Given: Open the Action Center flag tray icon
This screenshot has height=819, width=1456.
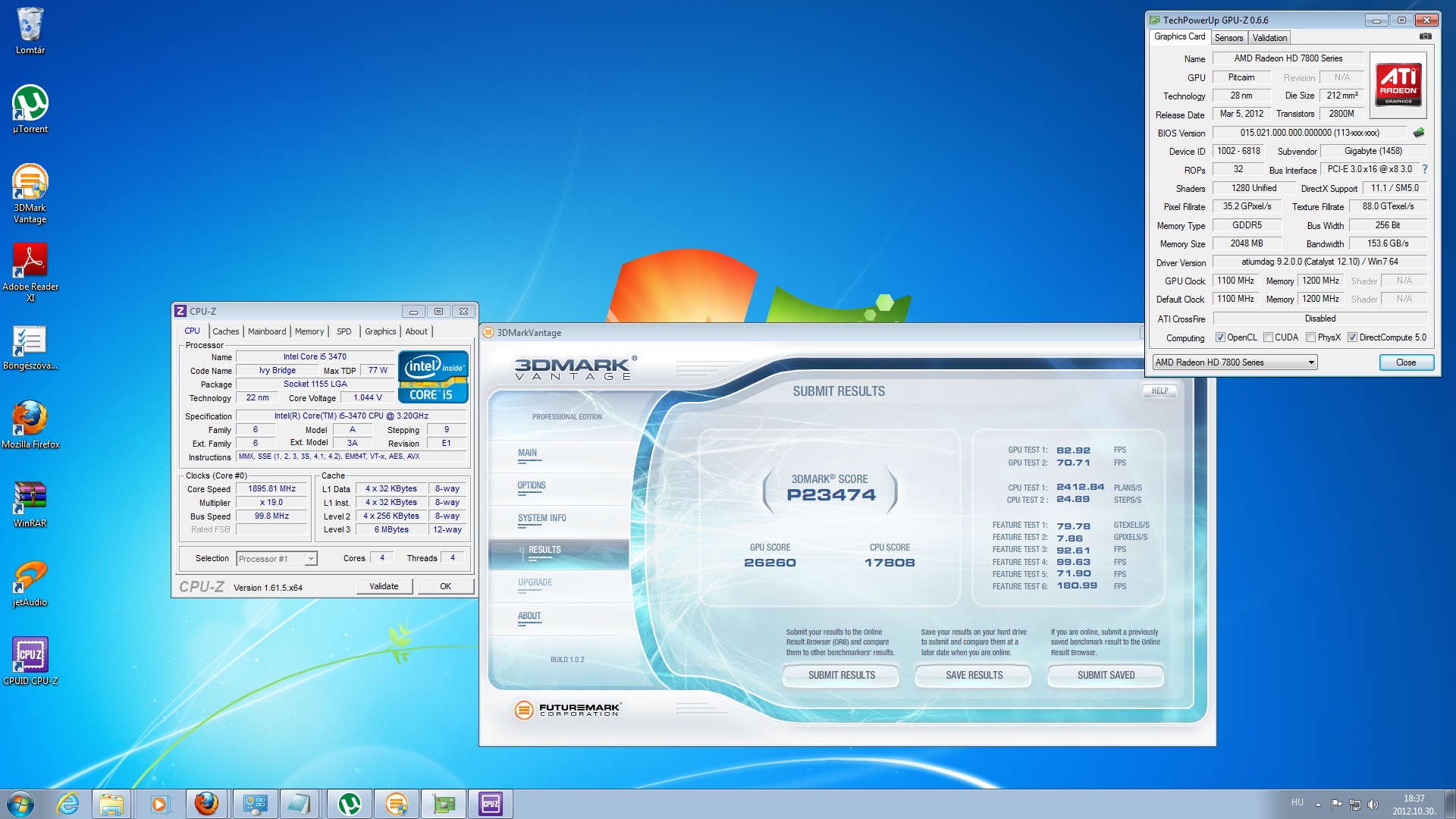Looking at the screenshot, I should [x=1336, y=804].
